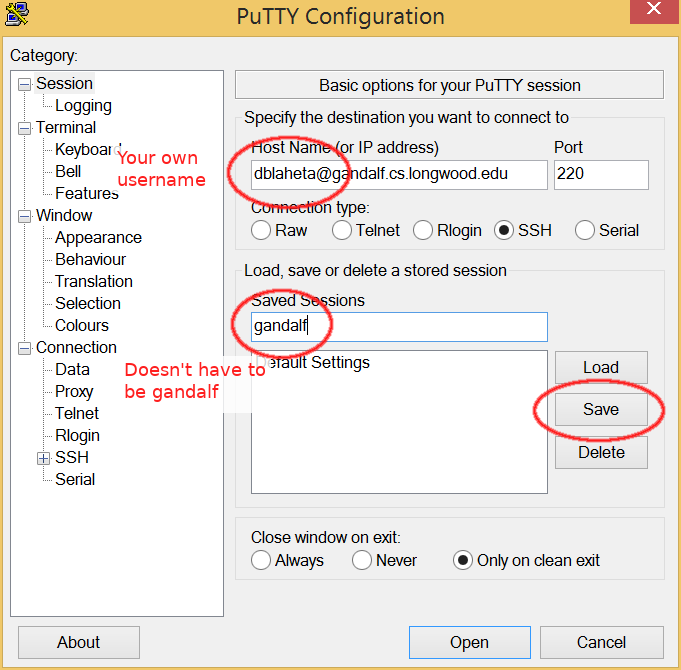
Task: Open the Bell settings category
Action: 68,172
